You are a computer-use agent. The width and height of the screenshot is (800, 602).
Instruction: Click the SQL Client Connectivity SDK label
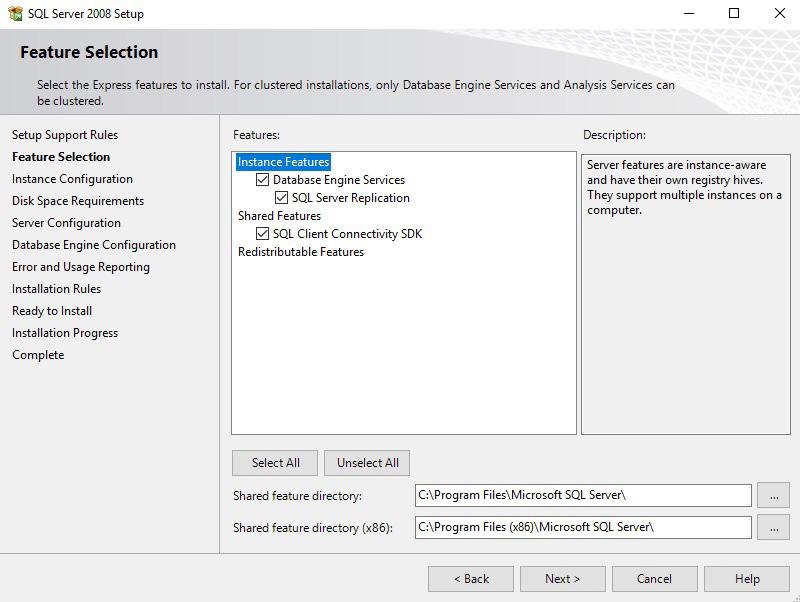[347, 234]
